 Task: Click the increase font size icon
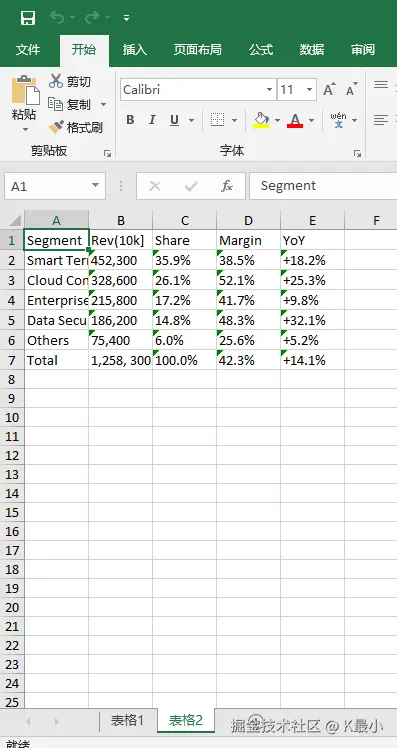(329, 89)
